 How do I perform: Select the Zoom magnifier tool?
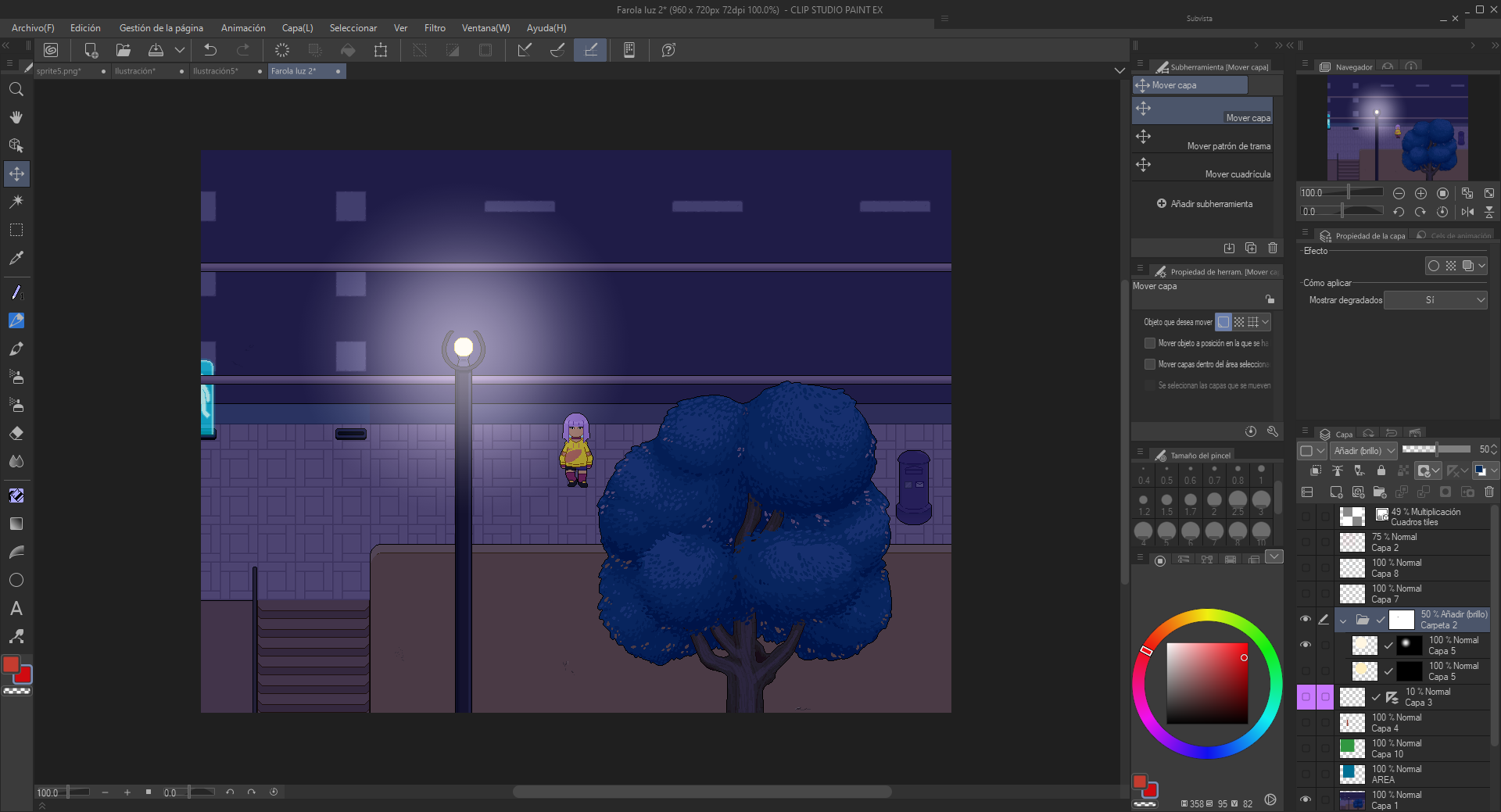coord(16,89)
